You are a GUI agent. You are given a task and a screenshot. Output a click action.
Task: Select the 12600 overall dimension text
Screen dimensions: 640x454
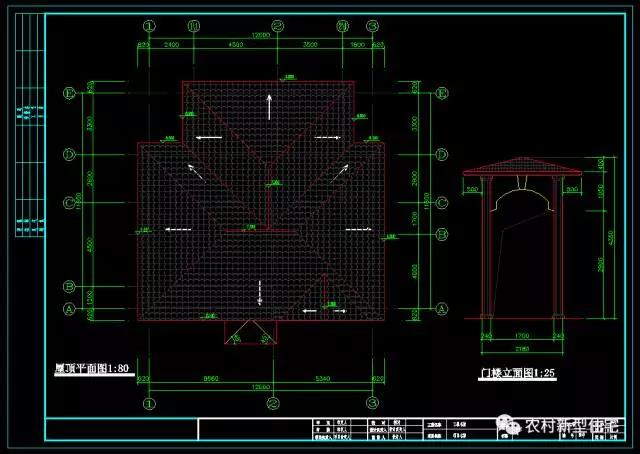262,387
